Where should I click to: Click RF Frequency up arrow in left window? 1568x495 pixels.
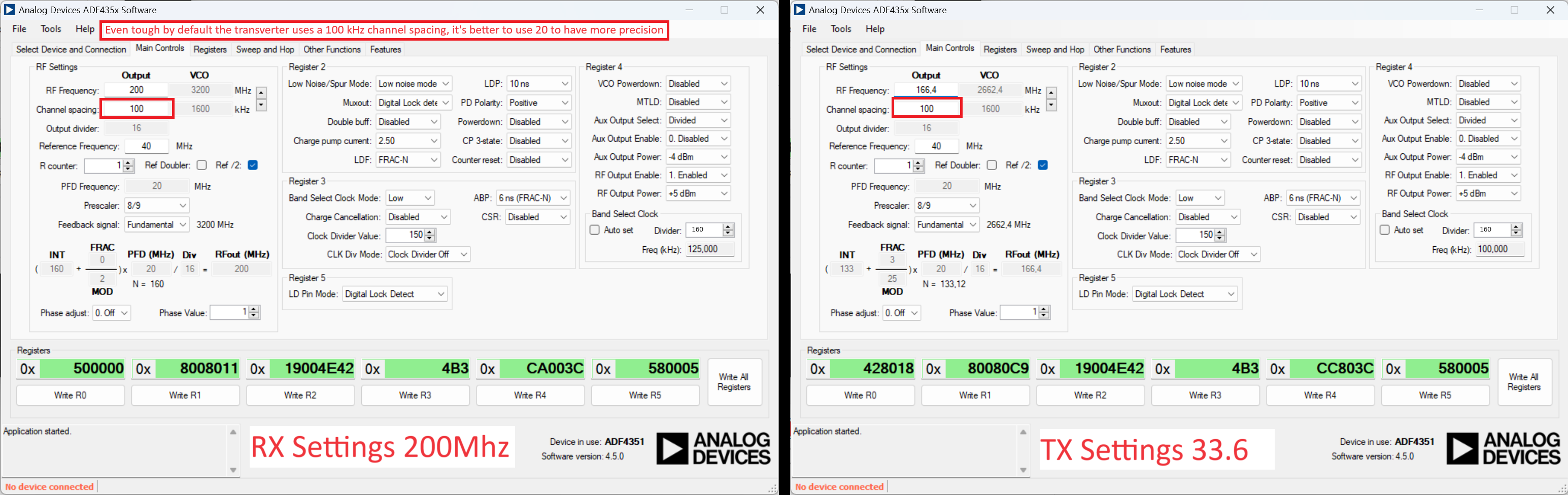[261, 93]
